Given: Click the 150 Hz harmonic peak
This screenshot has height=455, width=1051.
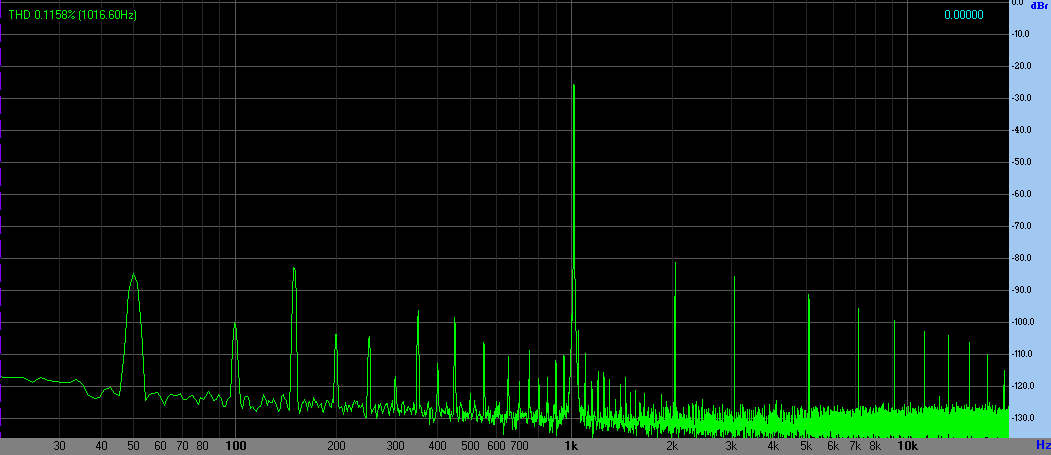Looking at the screenshot, I should pos(294,268).
